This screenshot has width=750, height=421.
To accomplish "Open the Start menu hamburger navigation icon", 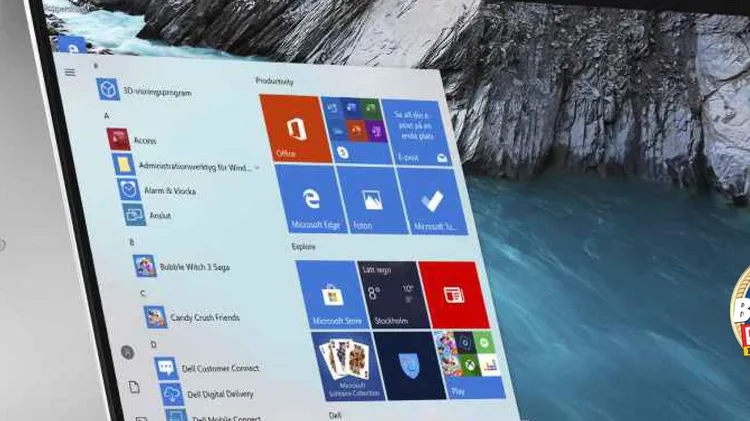I will 70,72.
